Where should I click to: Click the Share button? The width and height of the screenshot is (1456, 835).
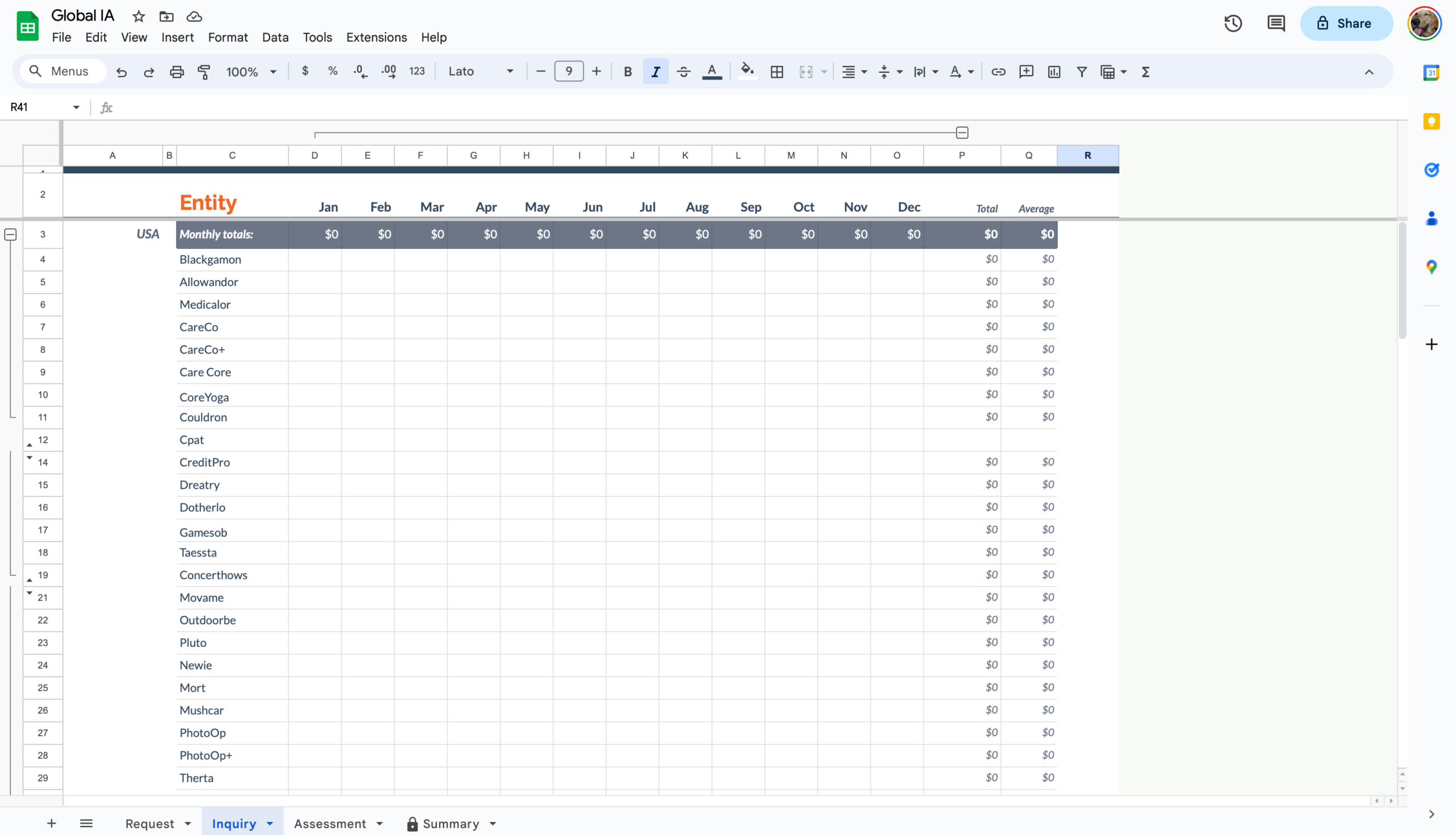(1346, 23)
